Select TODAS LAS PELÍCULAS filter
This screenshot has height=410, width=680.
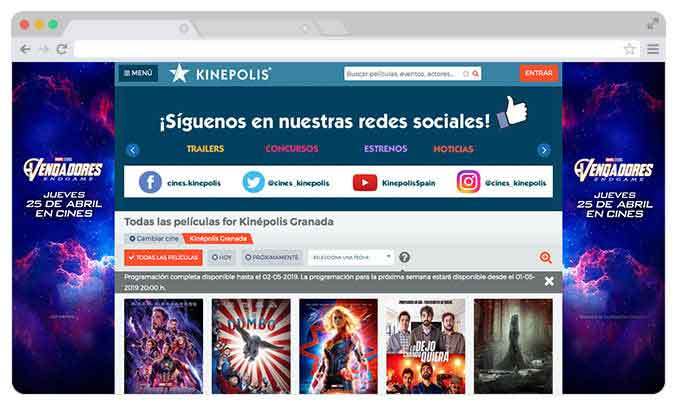click(163, 258)
